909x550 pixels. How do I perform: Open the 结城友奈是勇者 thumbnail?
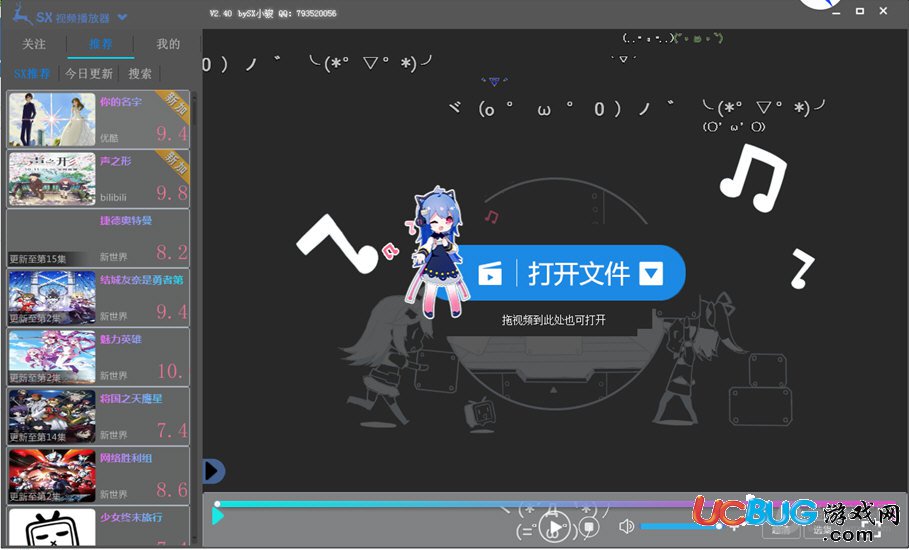point(52,297)
